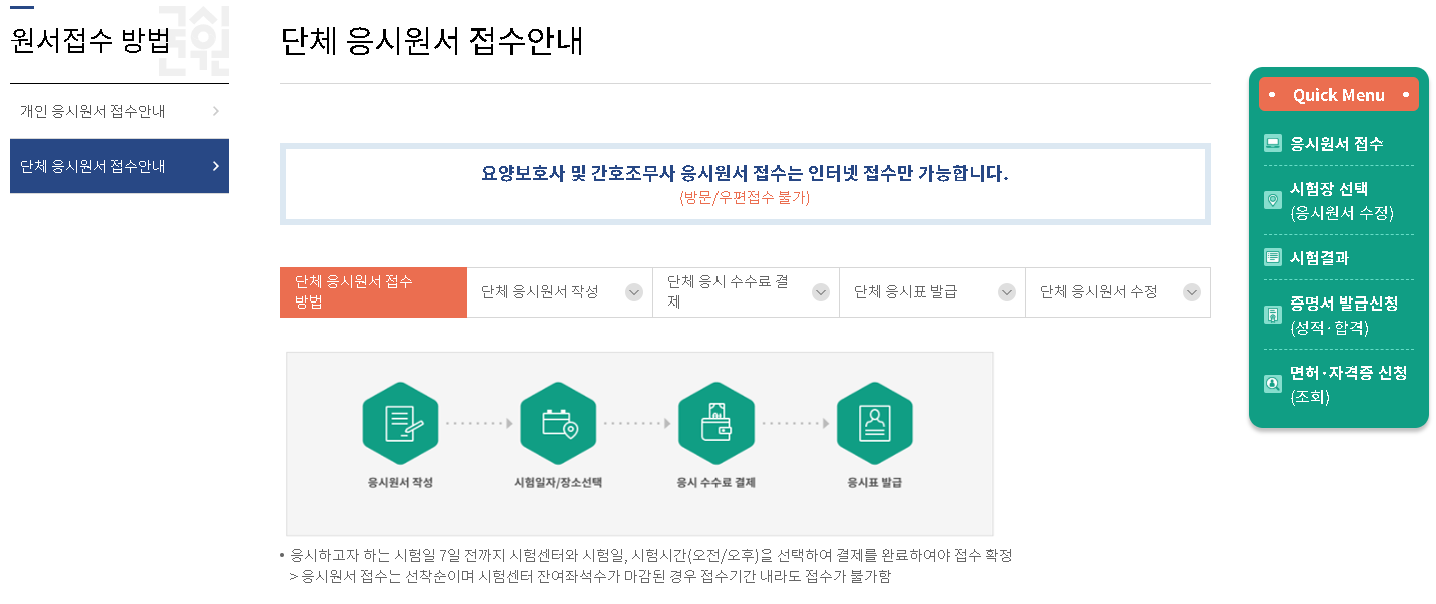Image resolution: width=1436 pixels, height=604 pixels.
Task: Open 개인 응시원서 접수안내 in sidebar
Action: 119,111
